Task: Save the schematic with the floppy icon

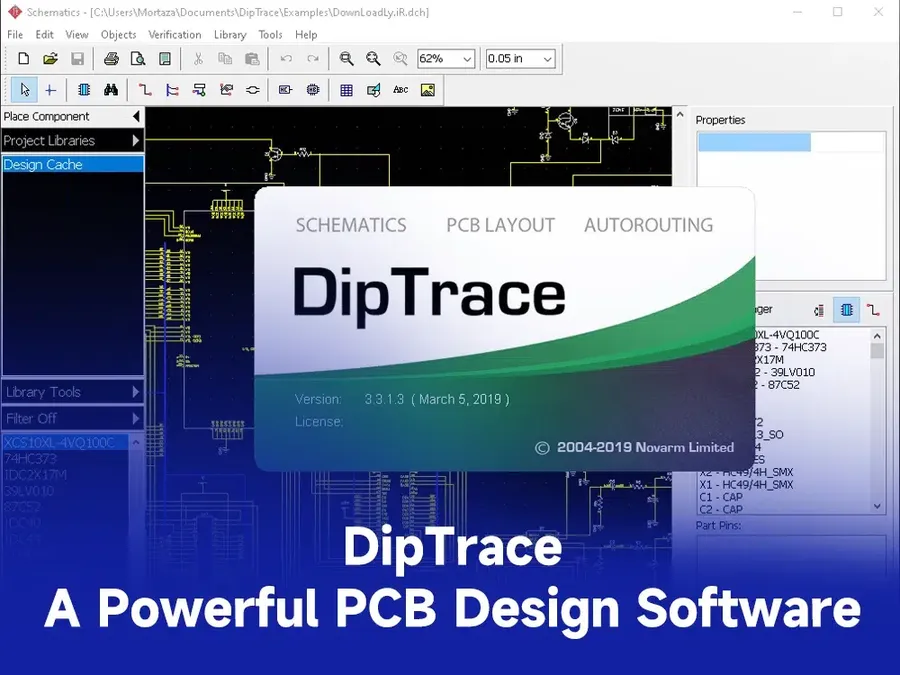Action: [x=77, y=59]
